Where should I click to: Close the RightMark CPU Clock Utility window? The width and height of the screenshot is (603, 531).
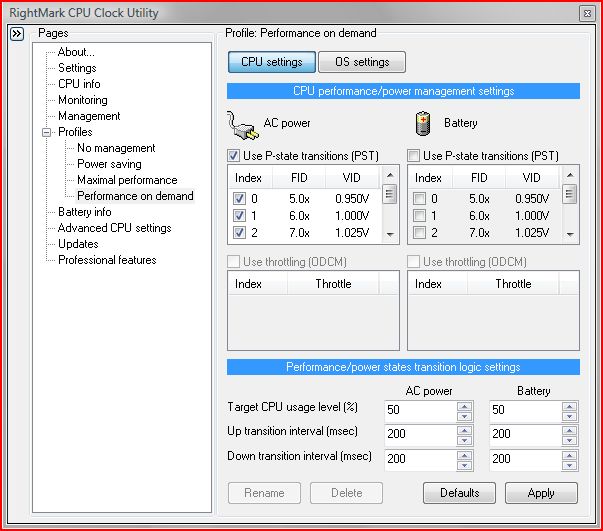pos(587,13)
